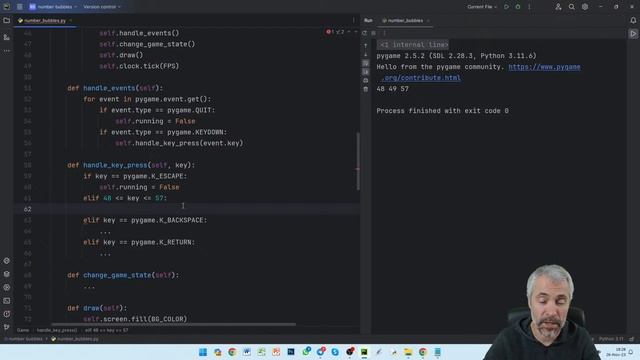The image size is (640, 360).
Task: Open editor tab options menu
Action: (353, 20)
